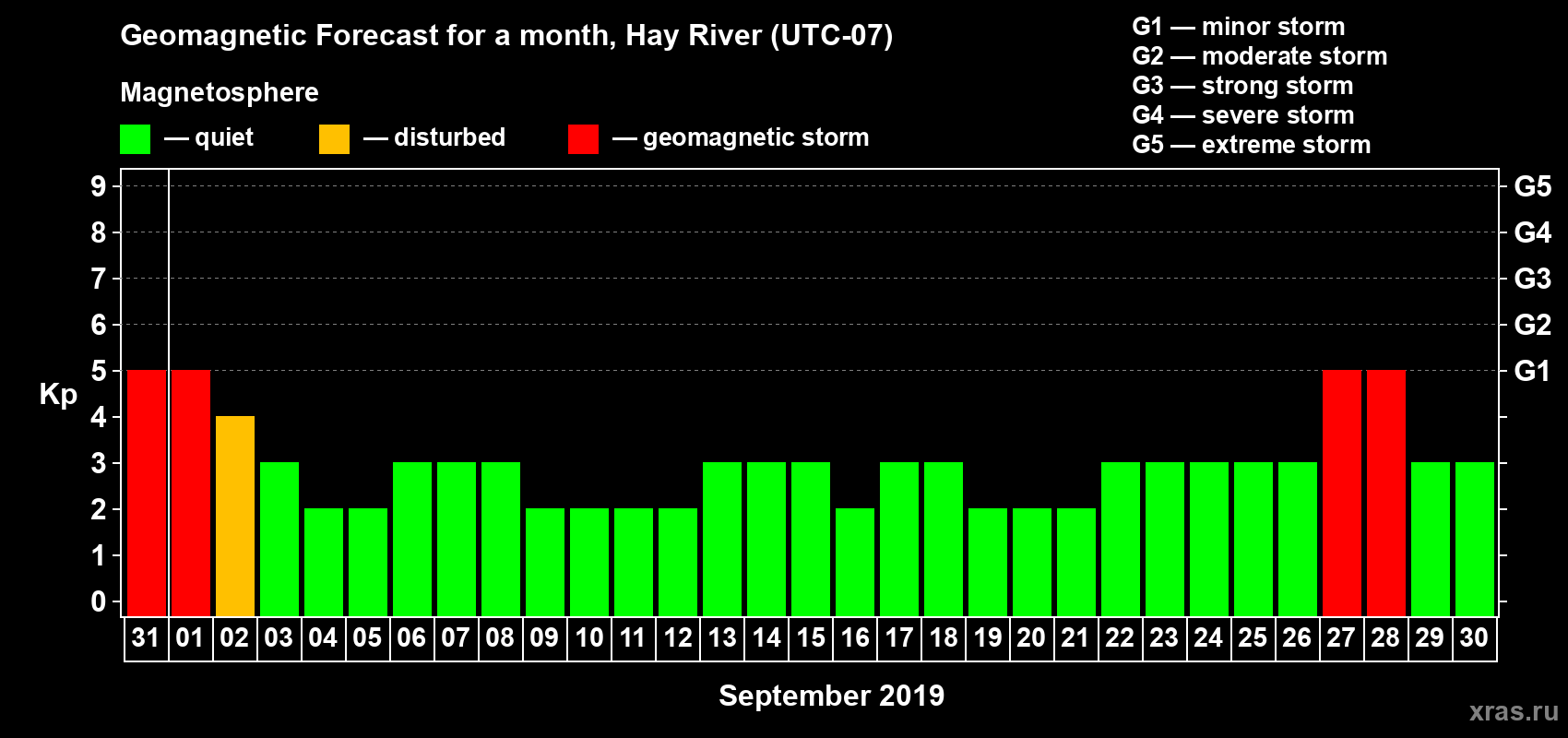Select the red bar for day 01
Image resolution: width=1568 pixels, height=738 pixels.
pos(191,494)
